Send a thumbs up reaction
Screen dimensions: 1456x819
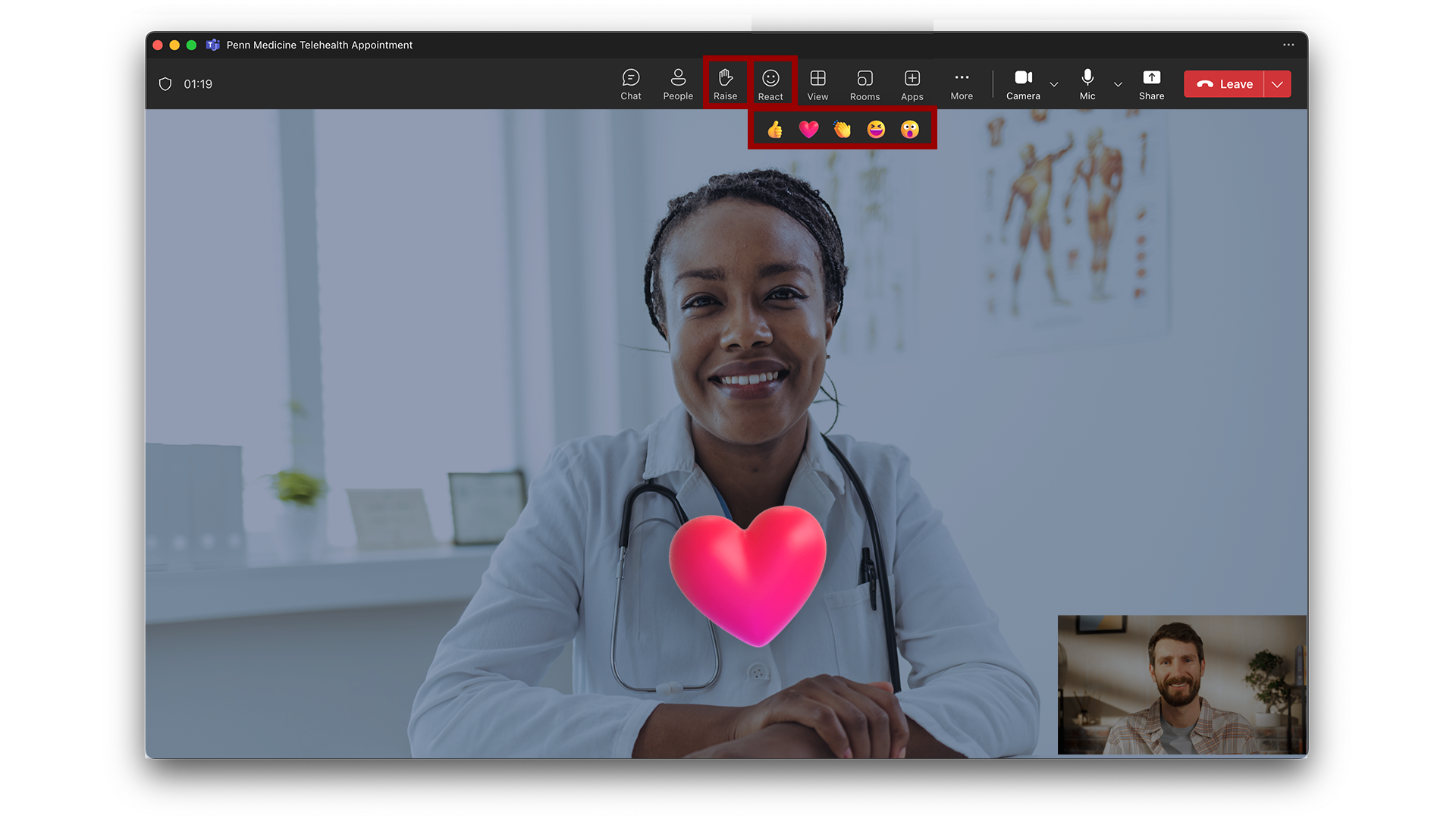pyautogui.click(x=775, y=129)
